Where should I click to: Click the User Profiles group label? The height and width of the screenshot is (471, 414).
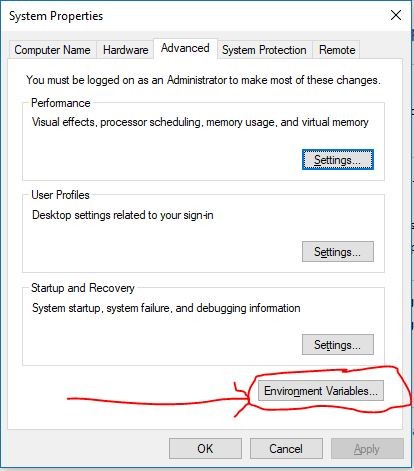(60, 195)
